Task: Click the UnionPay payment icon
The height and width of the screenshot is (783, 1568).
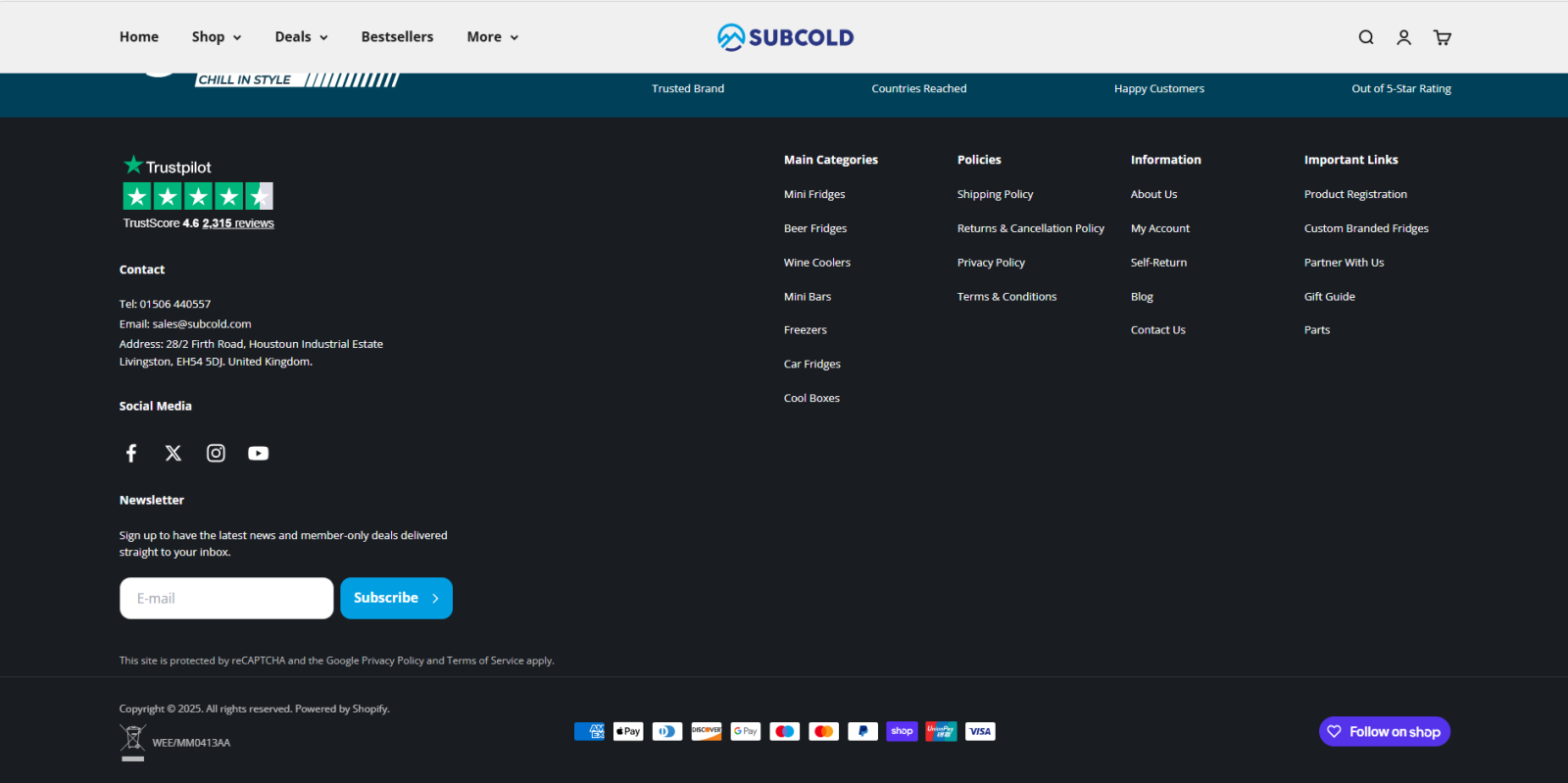Action: (941, 731)
